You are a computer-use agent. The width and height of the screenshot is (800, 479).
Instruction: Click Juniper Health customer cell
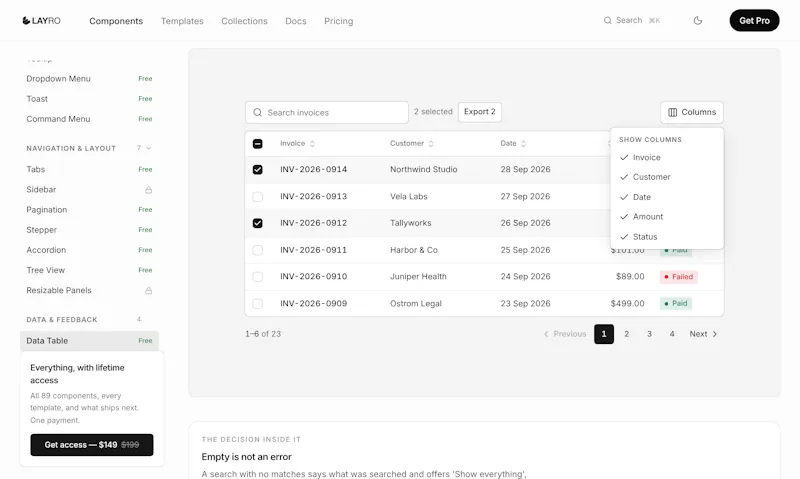tap(418, 276)
